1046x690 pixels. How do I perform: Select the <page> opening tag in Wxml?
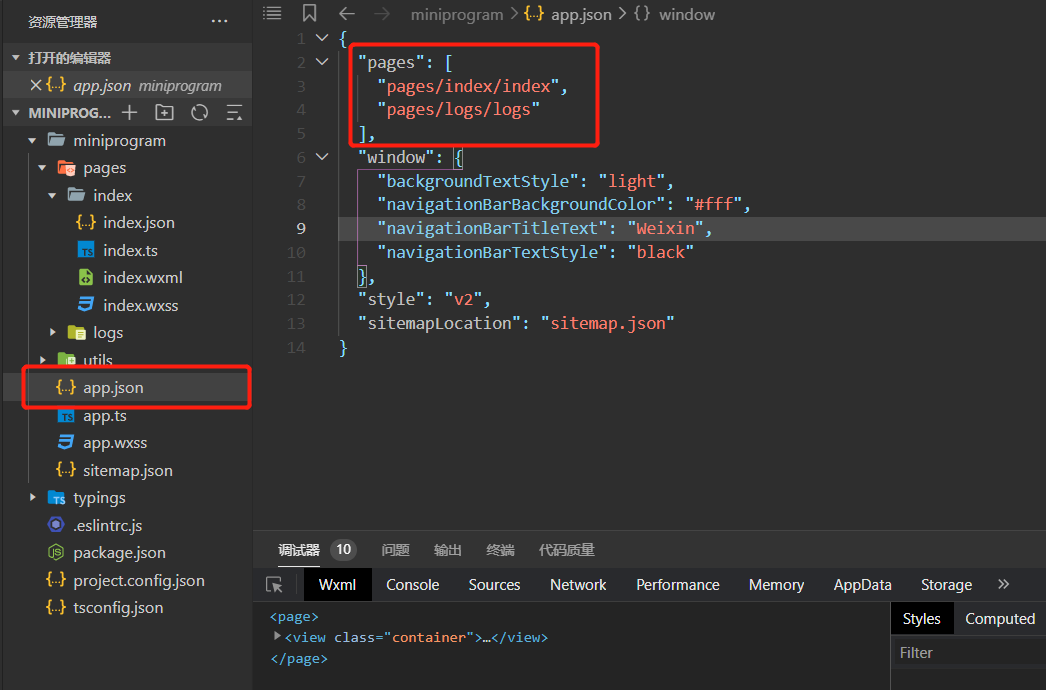tap(294, 617)
